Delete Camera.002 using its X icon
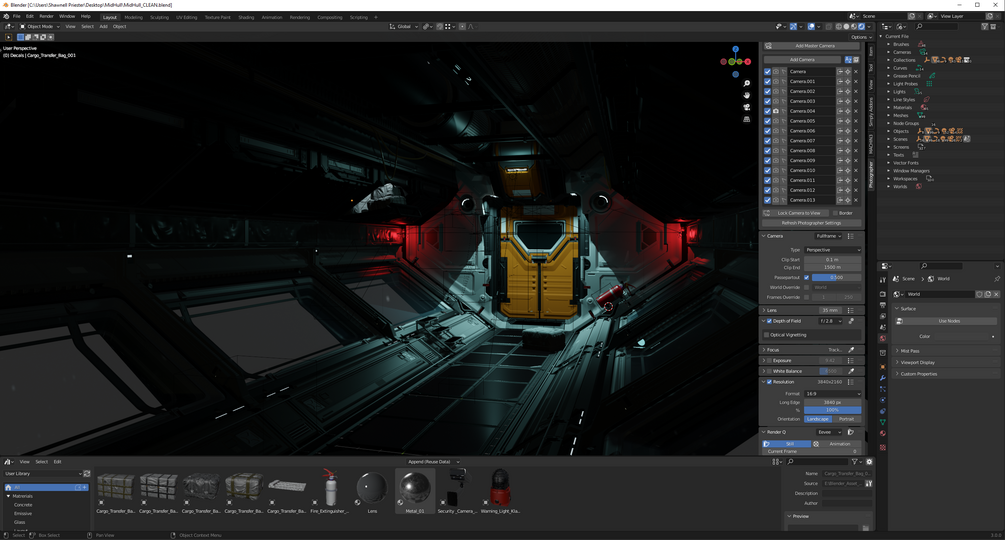 [856, 91]
